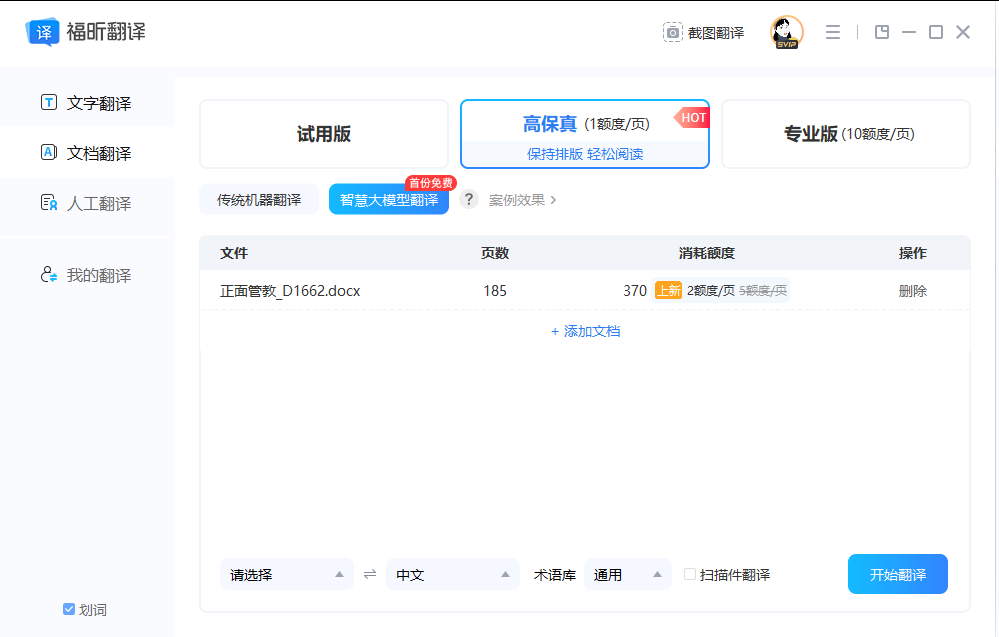Select the 传统机器翻译 option

(259, 200)
